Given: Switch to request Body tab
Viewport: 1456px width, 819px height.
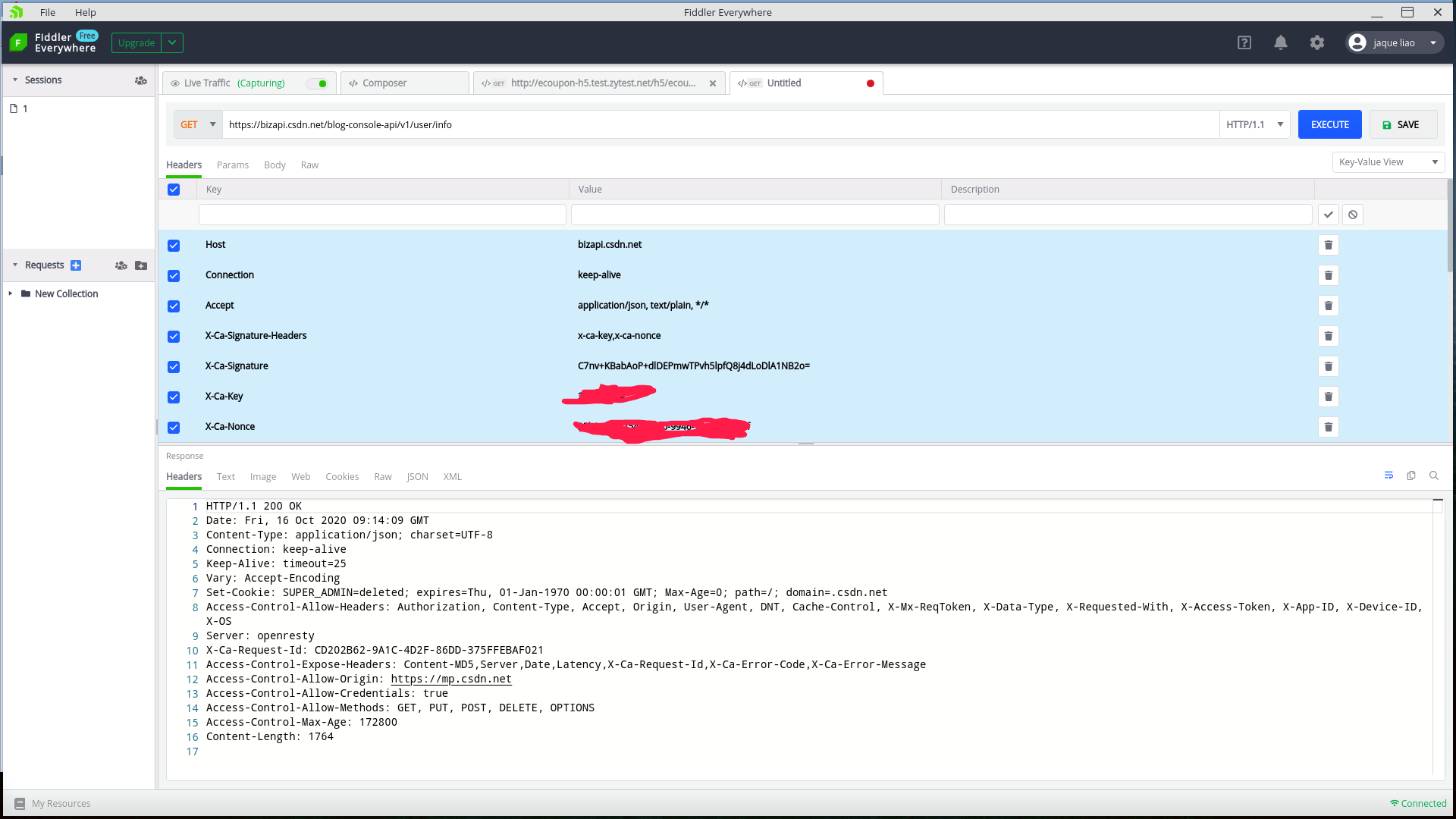Looking at the screenshot, I should click(275, 165).
